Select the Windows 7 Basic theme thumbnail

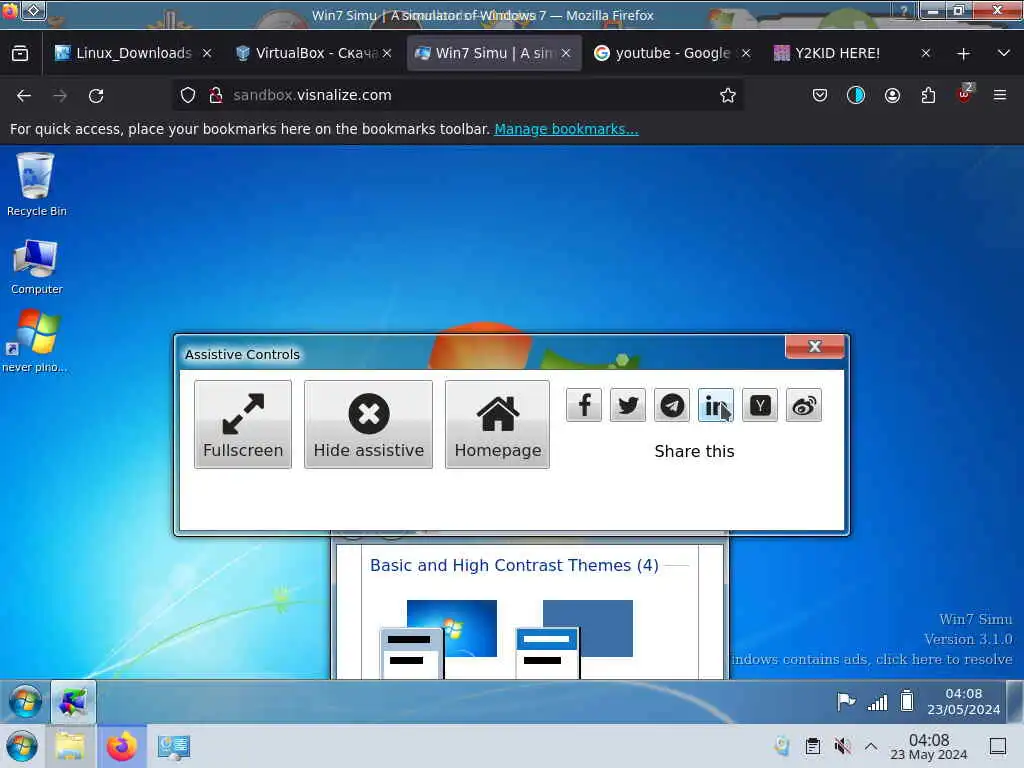point(439,639)
